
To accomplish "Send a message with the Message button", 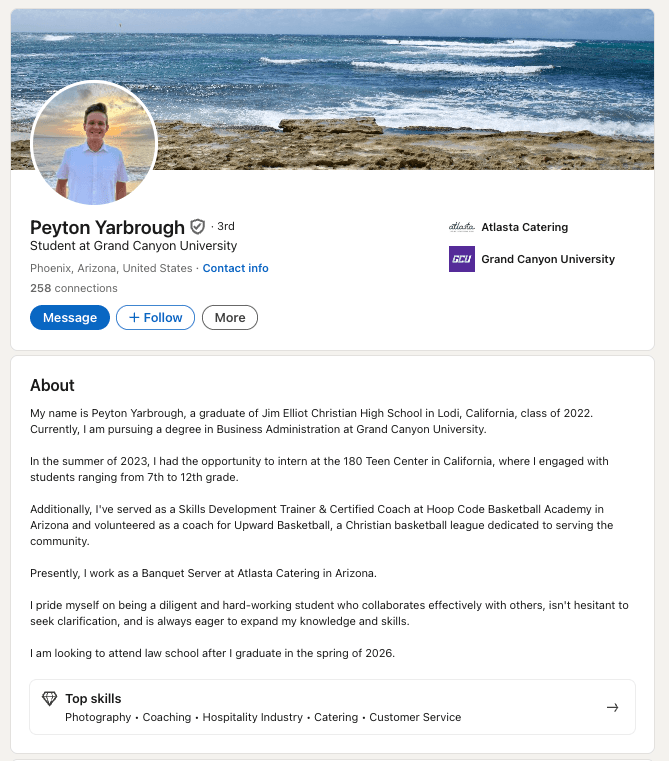I will coord(70,318).
